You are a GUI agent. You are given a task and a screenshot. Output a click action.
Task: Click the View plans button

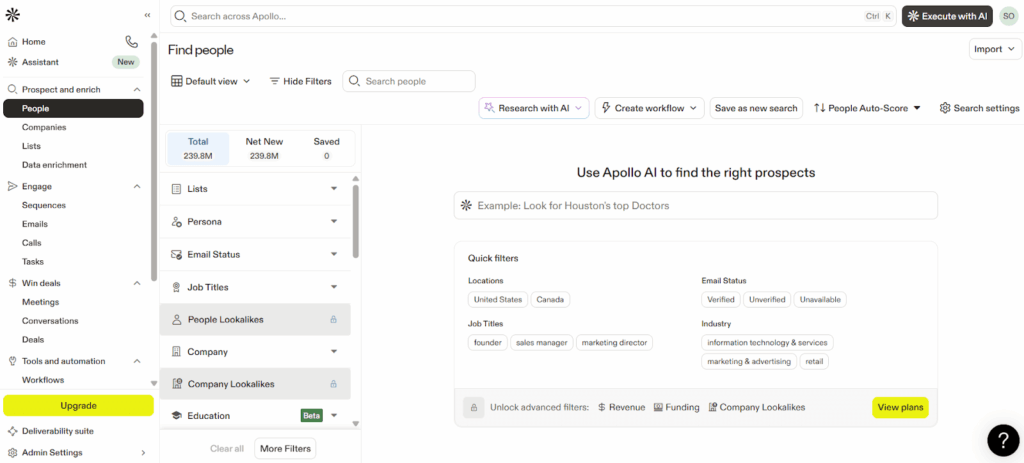click(900, 407)
